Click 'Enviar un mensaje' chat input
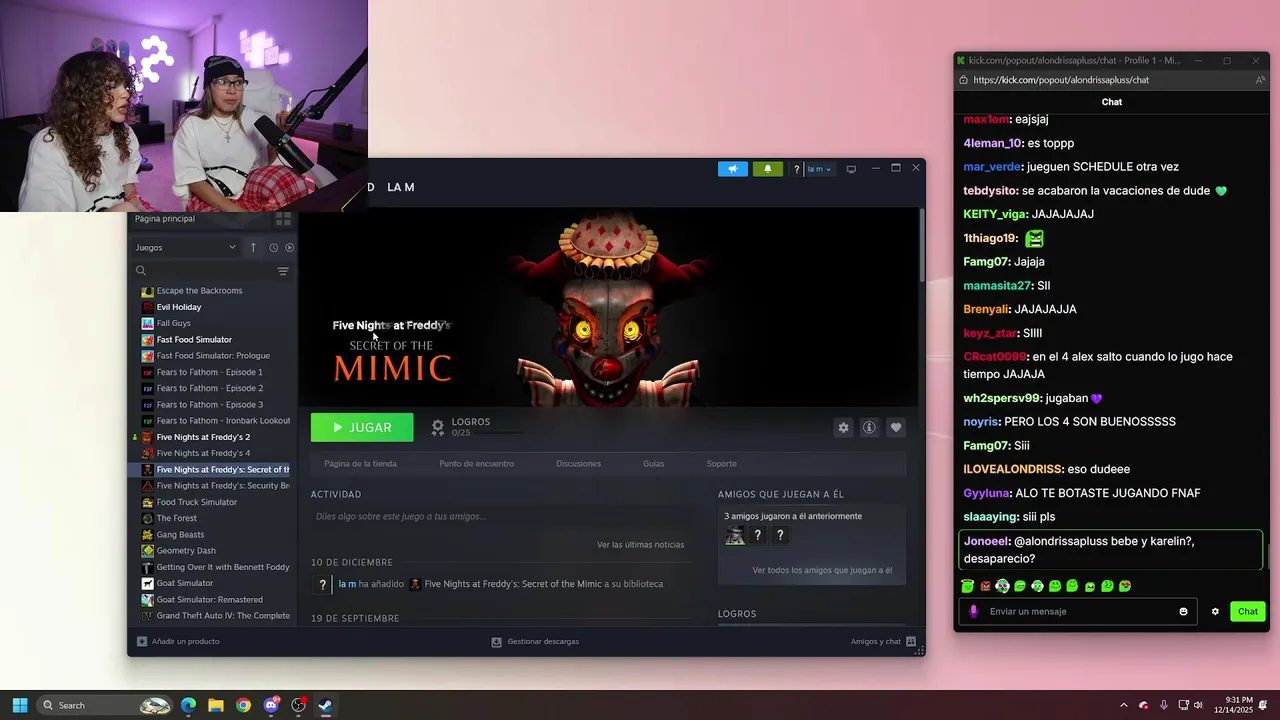This screenshot has width=1280, height=720. [x=1078, y=612]
